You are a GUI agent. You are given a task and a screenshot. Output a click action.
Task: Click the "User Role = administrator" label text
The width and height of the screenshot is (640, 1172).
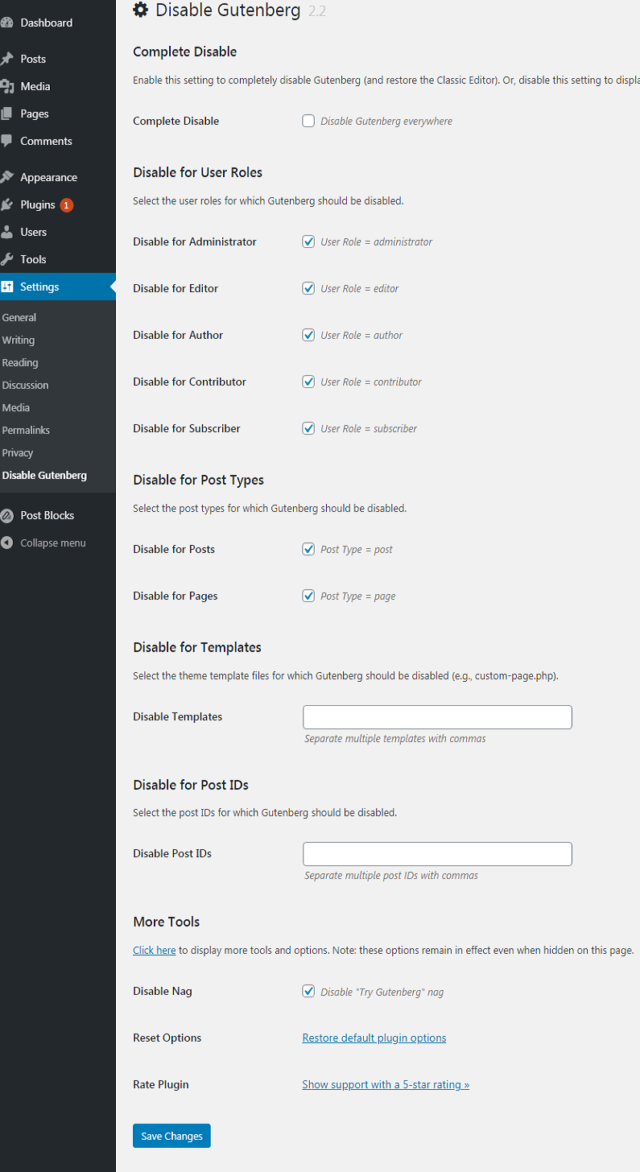[x=376, y=241]
